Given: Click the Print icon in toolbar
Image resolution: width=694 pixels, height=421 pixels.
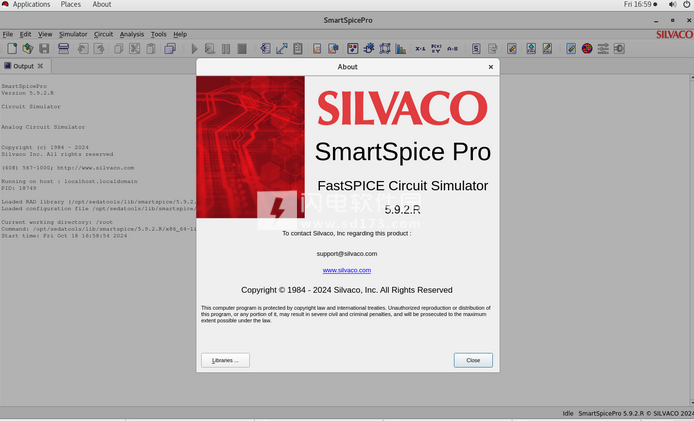Looking at the screenshot, I should (x=64, y=49).
